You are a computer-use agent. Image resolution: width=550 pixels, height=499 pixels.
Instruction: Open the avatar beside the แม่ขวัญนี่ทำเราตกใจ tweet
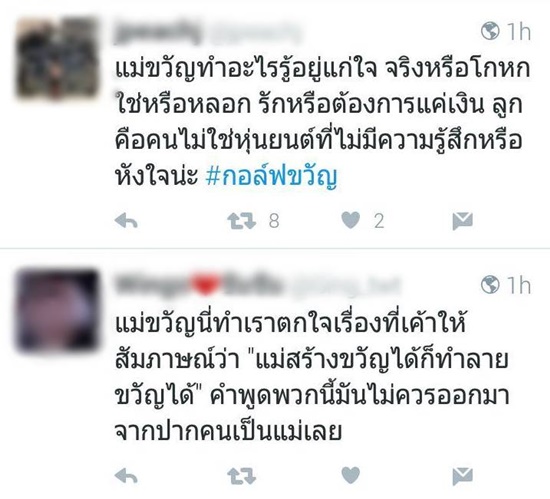tap(57, 311)
